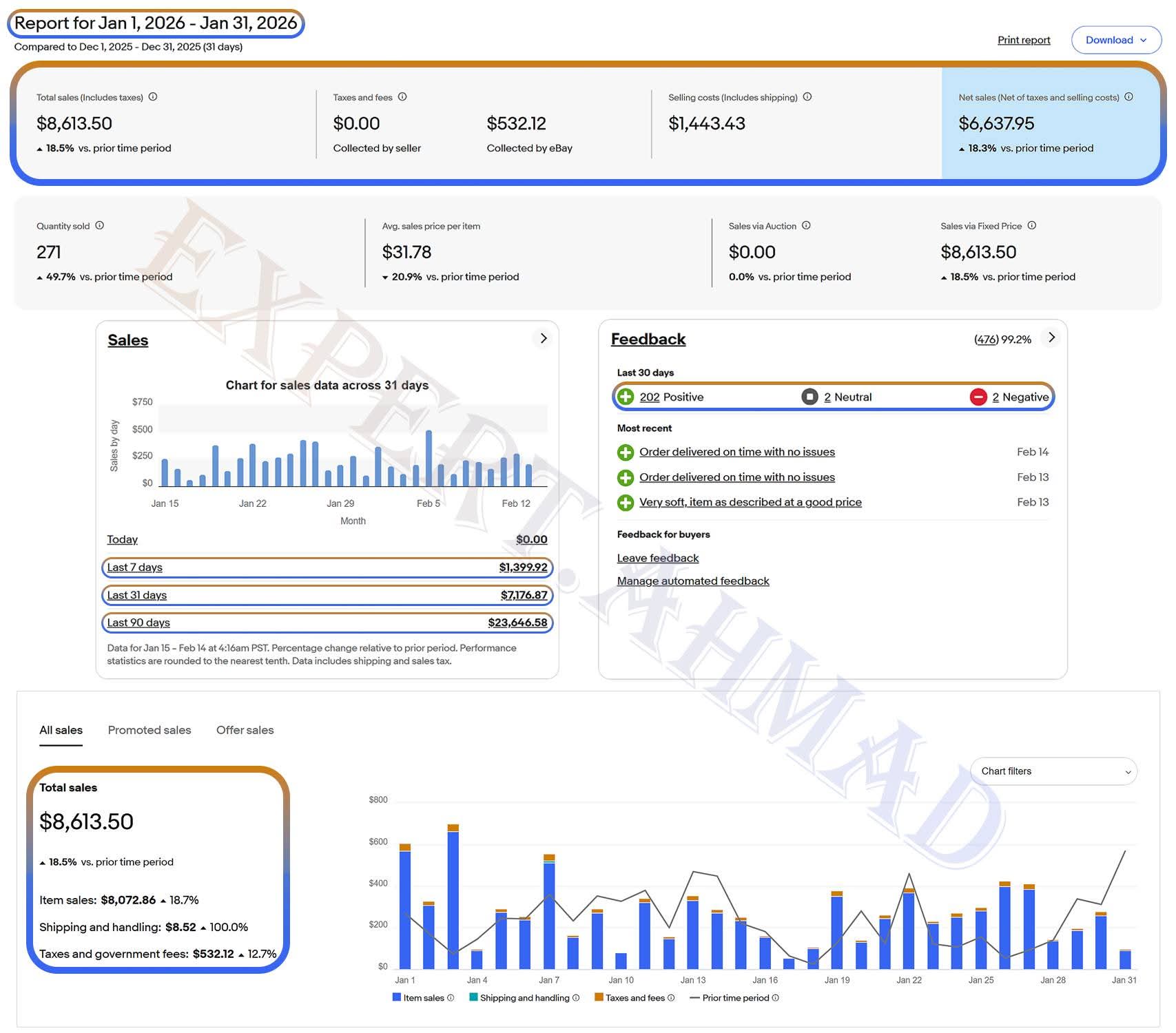Click green positive feedback plus icon
The height and width of the screenshot is (1033, 1176).
pyautogui.click(x=626, y=397)
